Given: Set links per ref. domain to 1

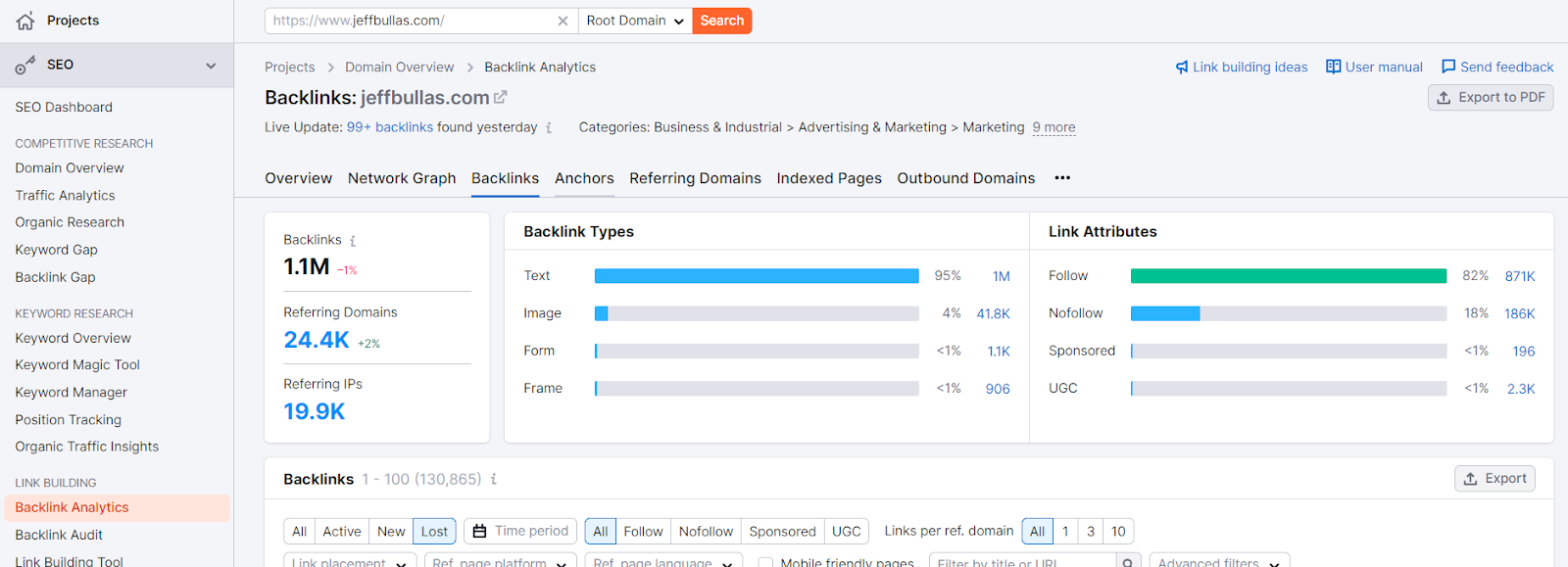Looking at the screenshot, I should coord(1065,531).
